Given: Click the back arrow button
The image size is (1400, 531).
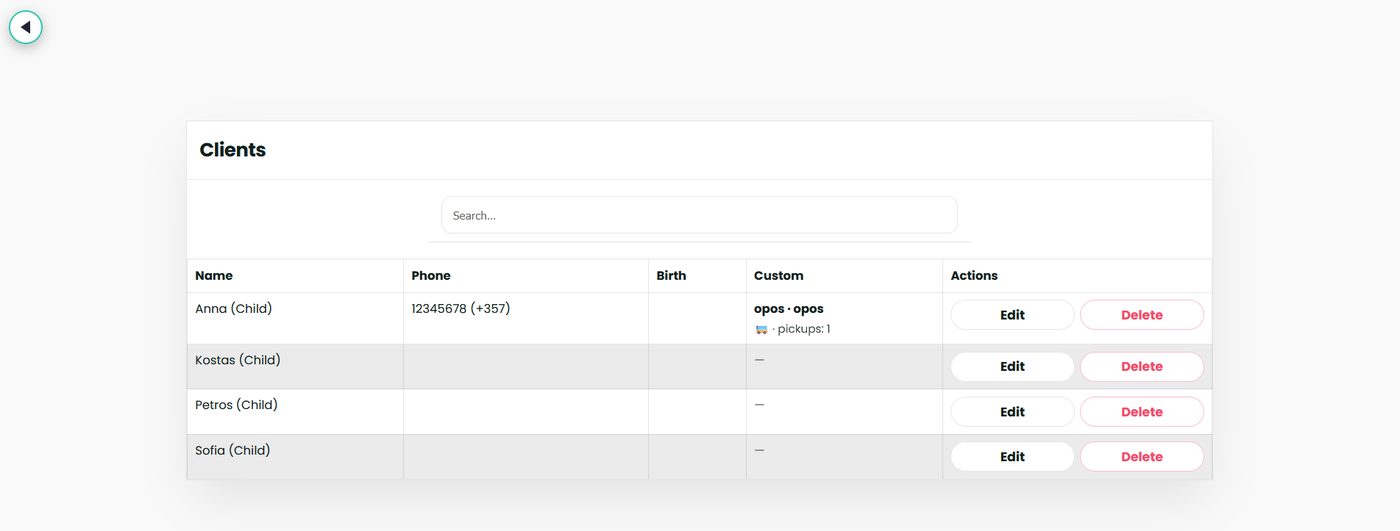Looking at the screenshot, I should point(26,27).
